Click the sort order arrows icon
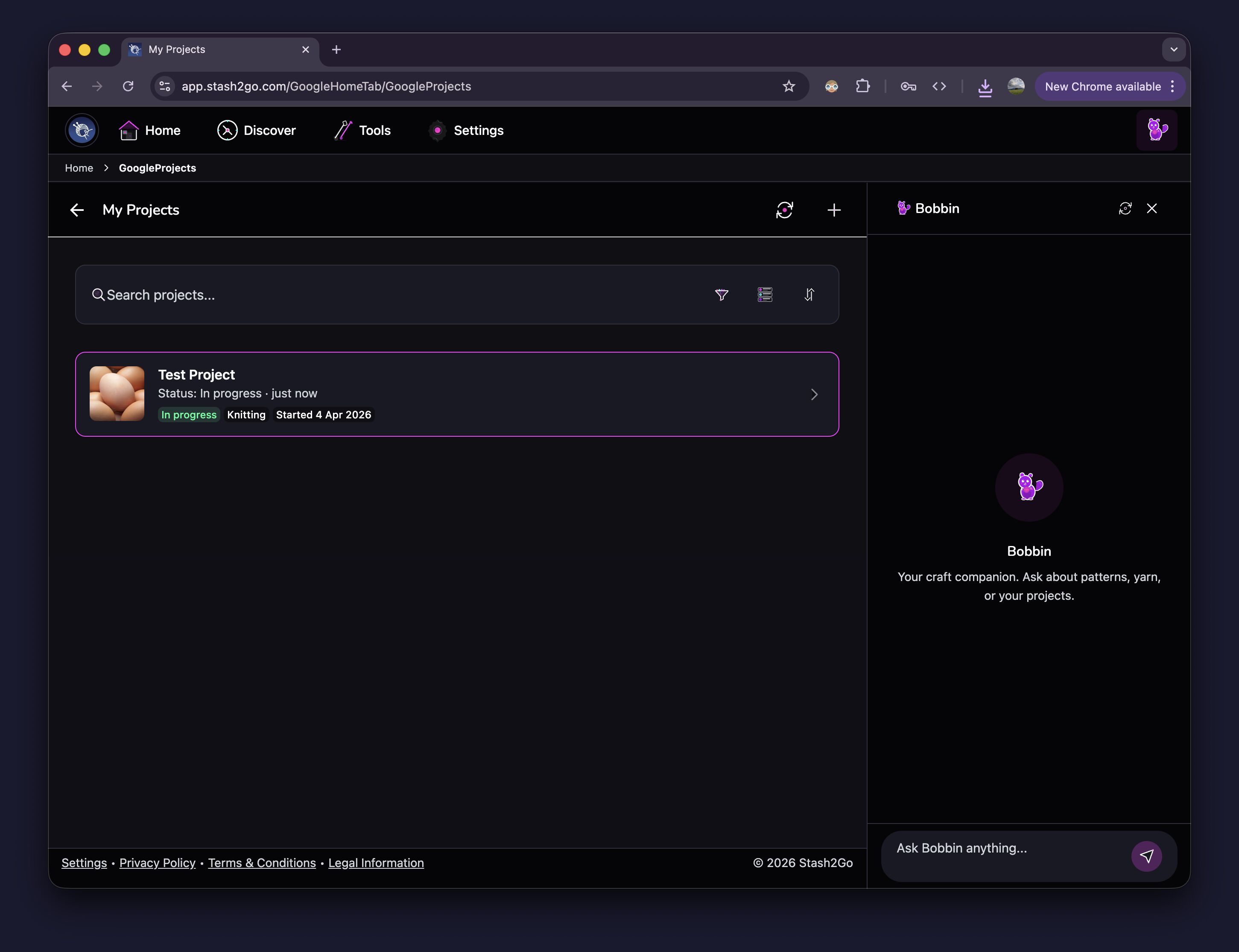This screenshot has width=1239, height=952. point(809,295)
